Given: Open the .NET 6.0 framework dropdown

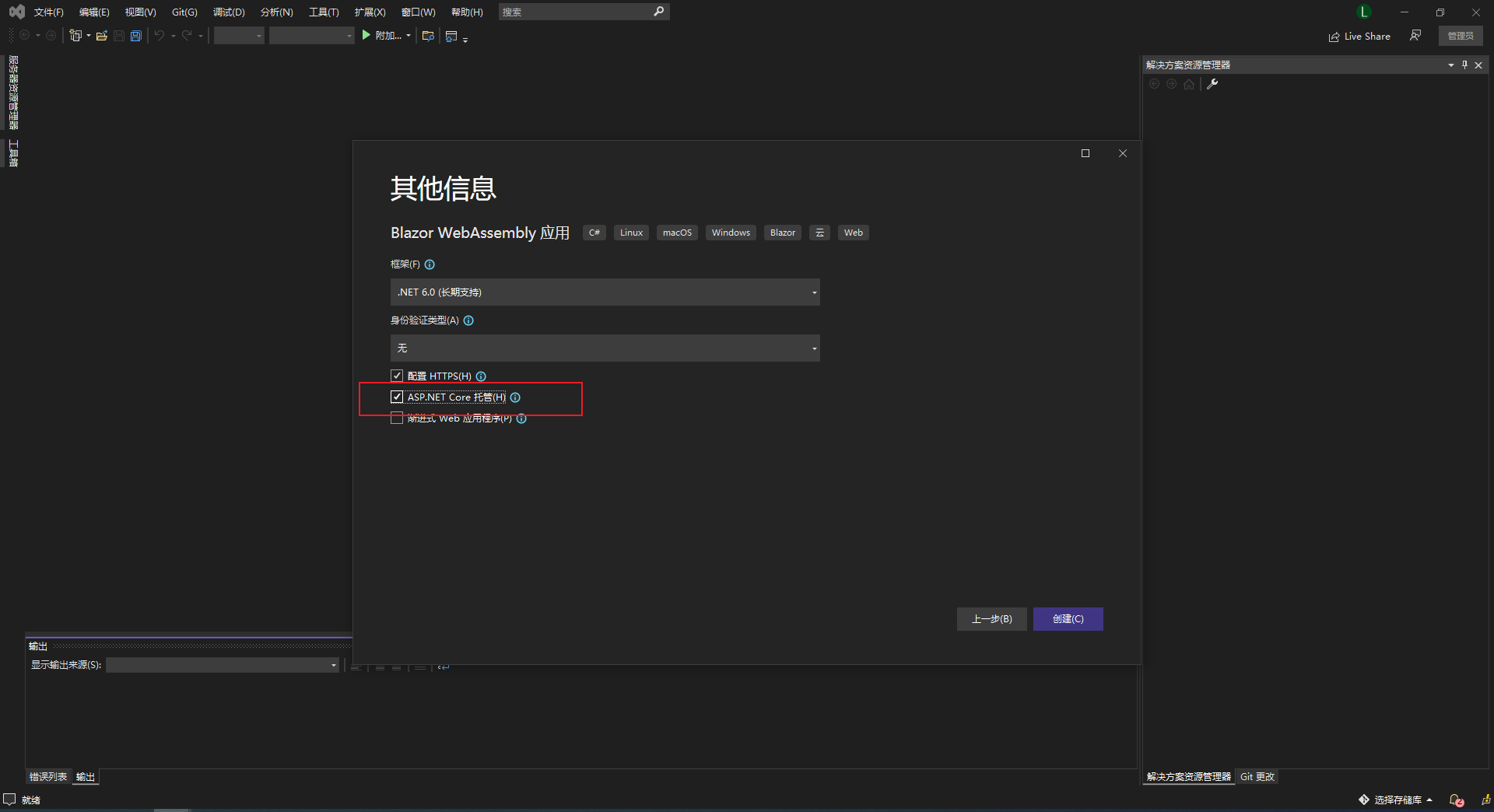Looking at the screenshot, I should 813,292.
